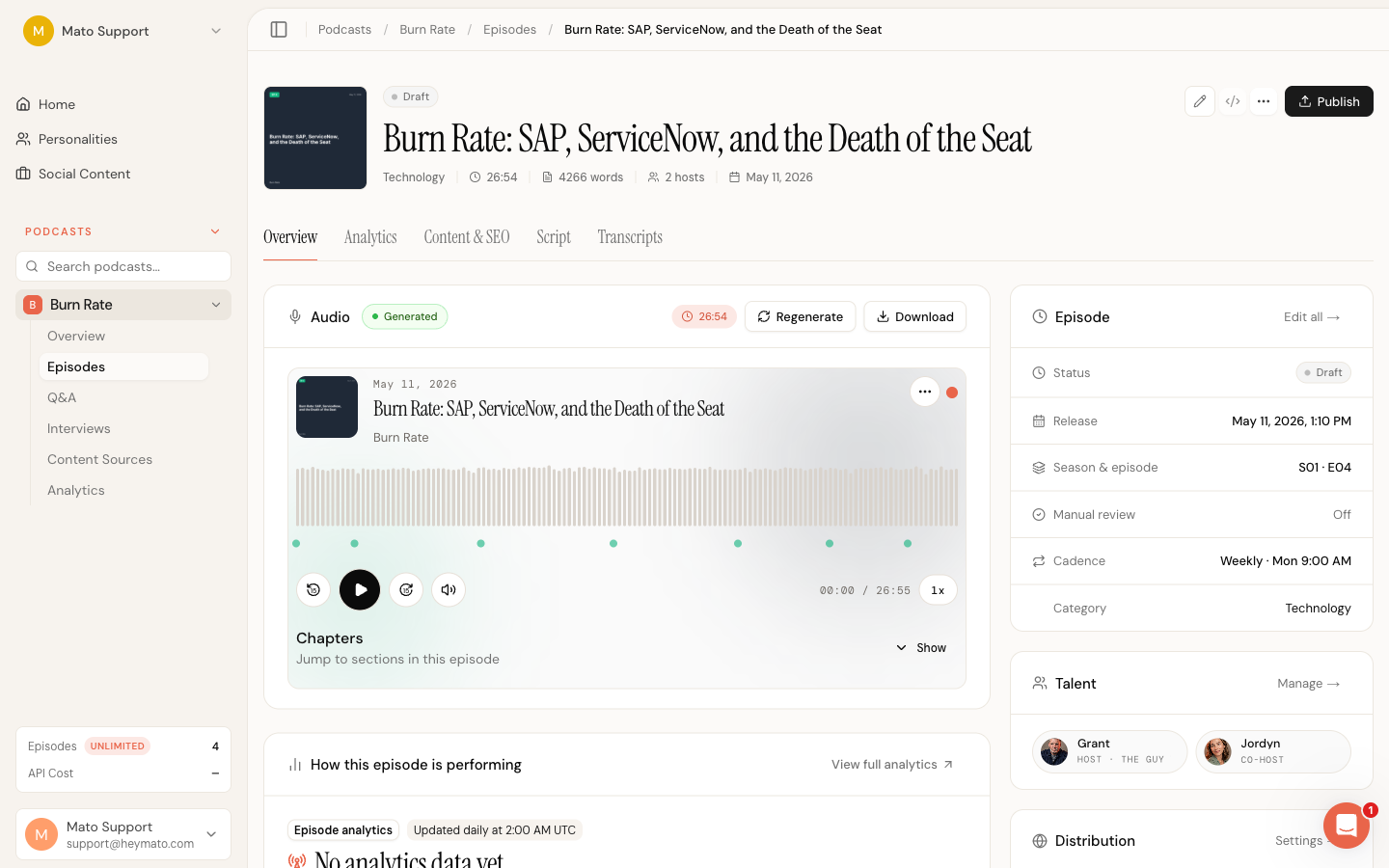Switch to the Content & SEO tab
Viewport: 1389px width, 868px height.
pyautogui.click(x=467, y=237)
